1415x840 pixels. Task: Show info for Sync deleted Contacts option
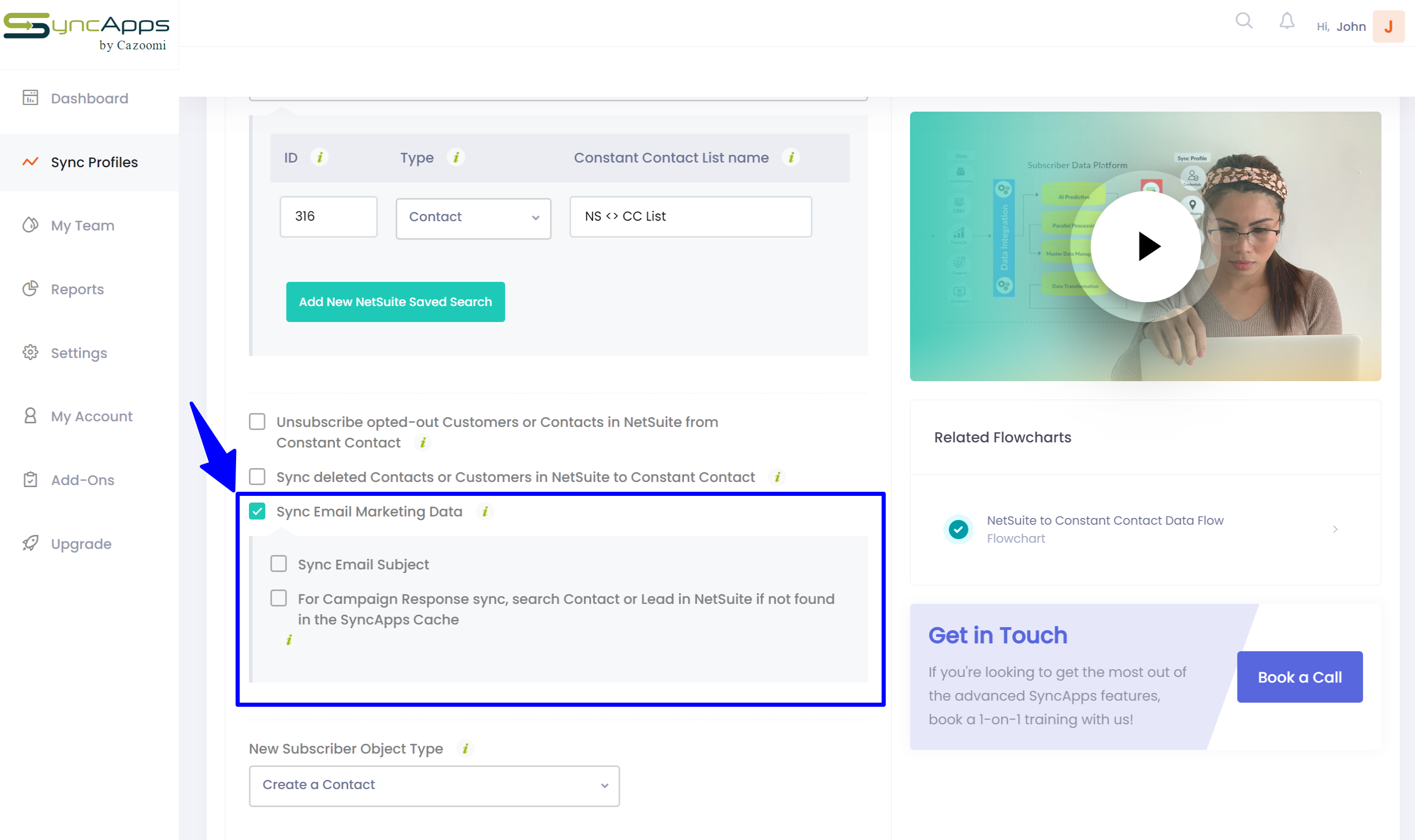click(778, 477)
